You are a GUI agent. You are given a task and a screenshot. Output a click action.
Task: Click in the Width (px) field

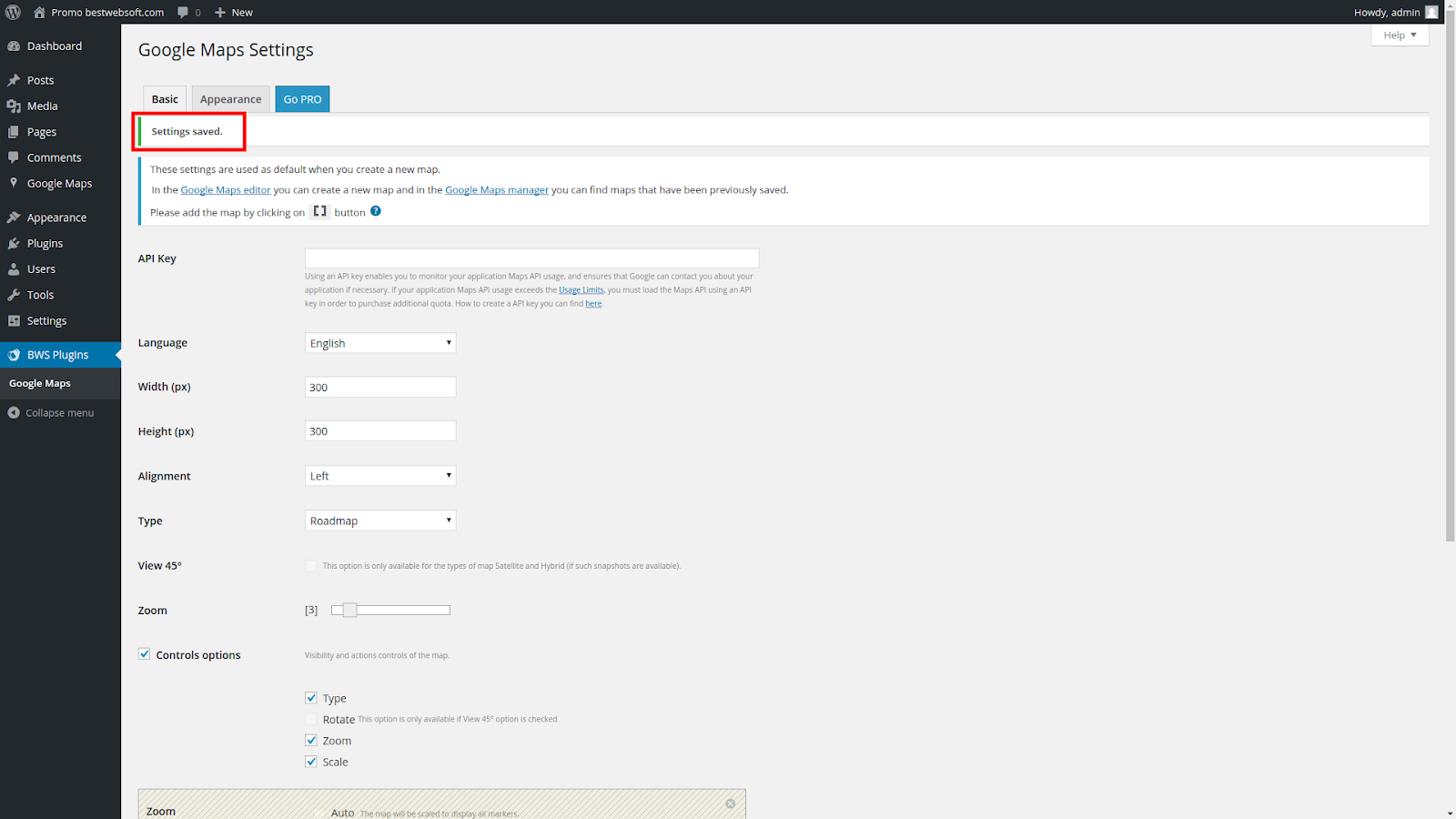380,387
